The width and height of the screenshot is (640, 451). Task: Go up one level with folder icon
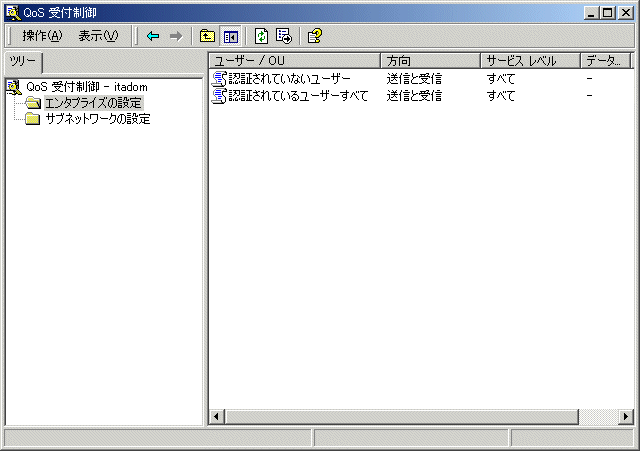coord(207,36)
